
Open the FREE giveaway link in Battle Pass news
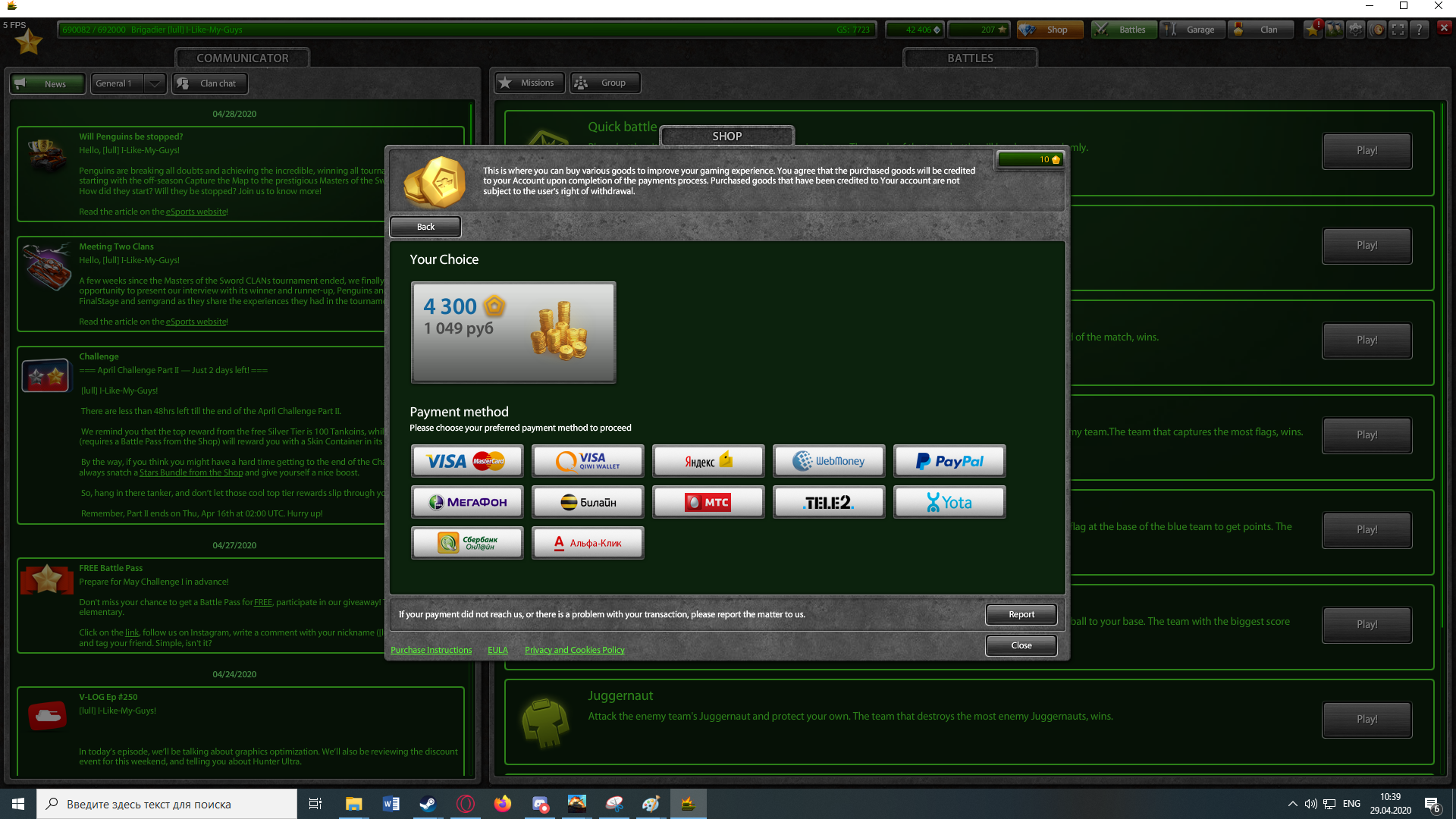click(x=263, y=602)
